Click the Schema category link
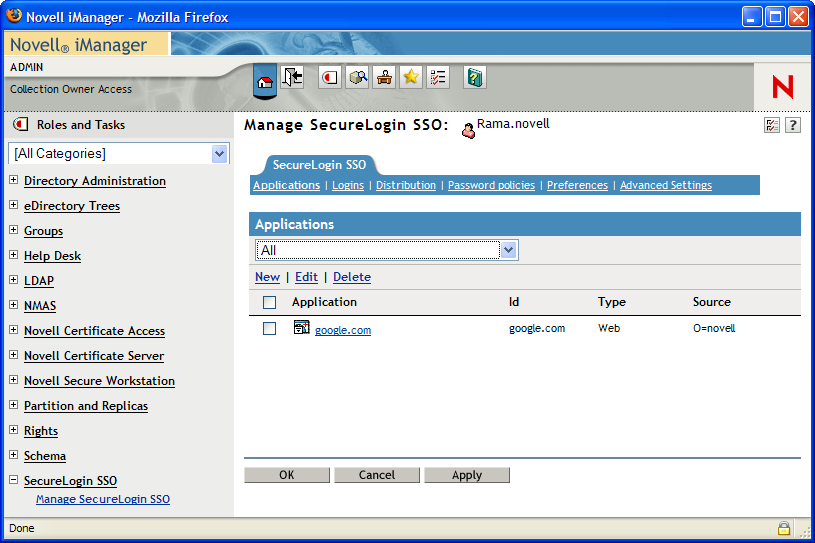The image size is (815, 543). point(45,456)
